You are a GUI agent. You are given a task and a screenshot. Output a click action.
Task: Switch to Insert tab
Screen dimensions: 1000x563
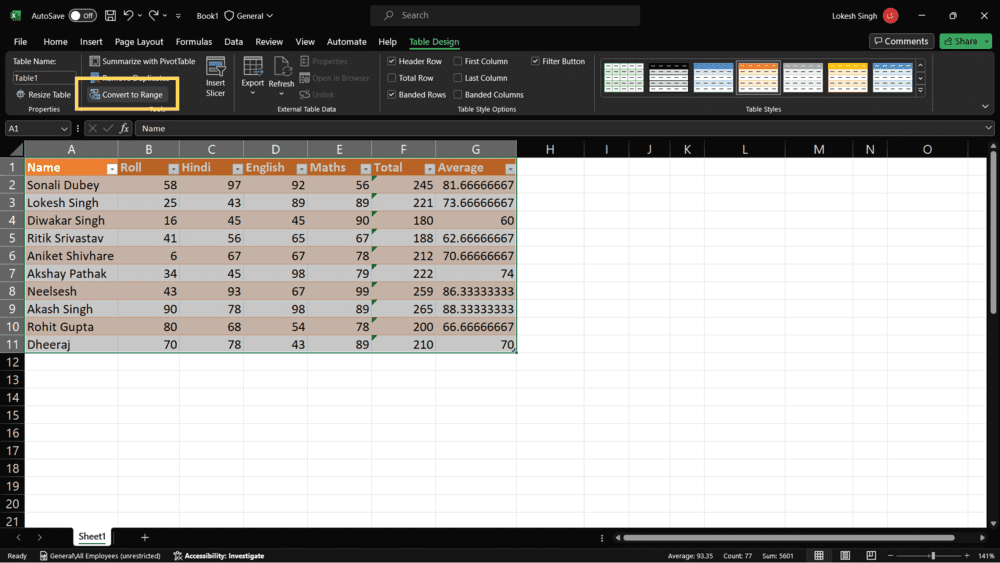[91, 41]
